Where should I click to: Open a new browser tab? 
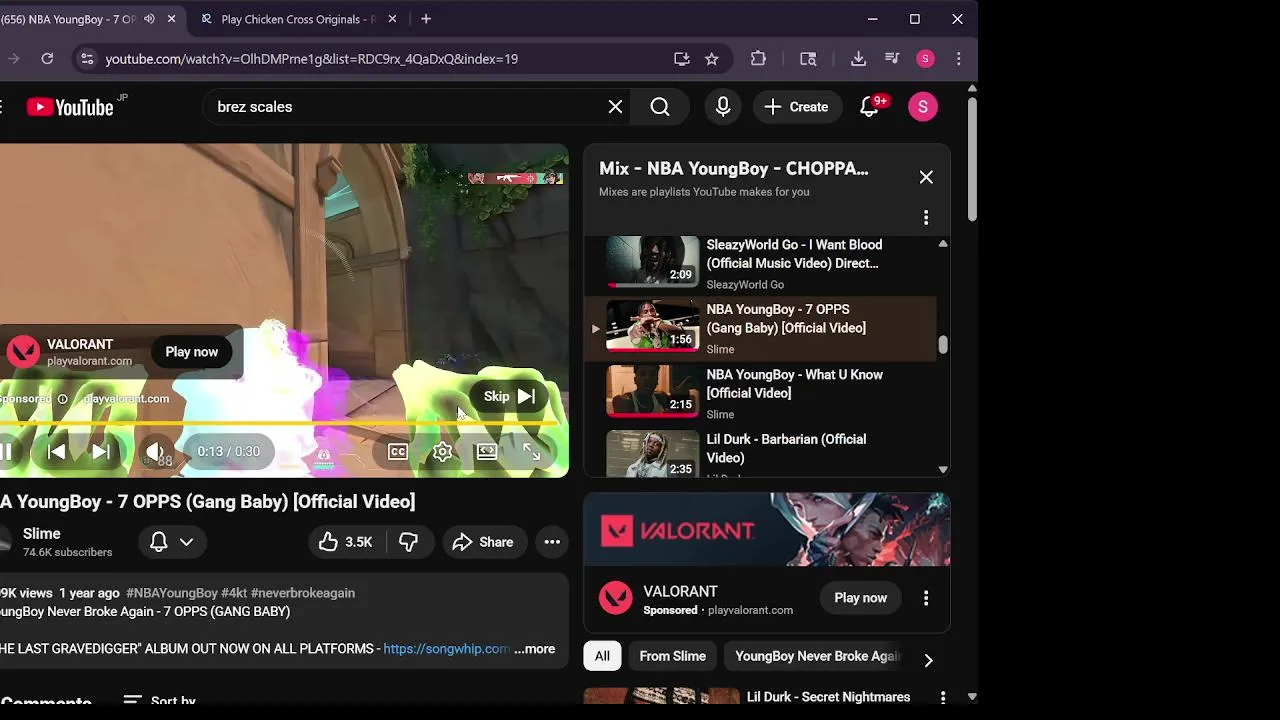[426, 19]
